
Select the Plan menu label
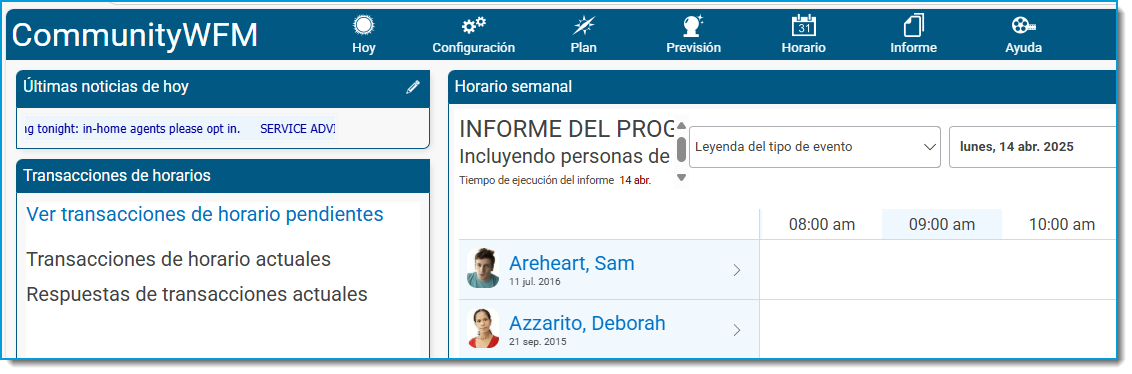click(583, 48)
